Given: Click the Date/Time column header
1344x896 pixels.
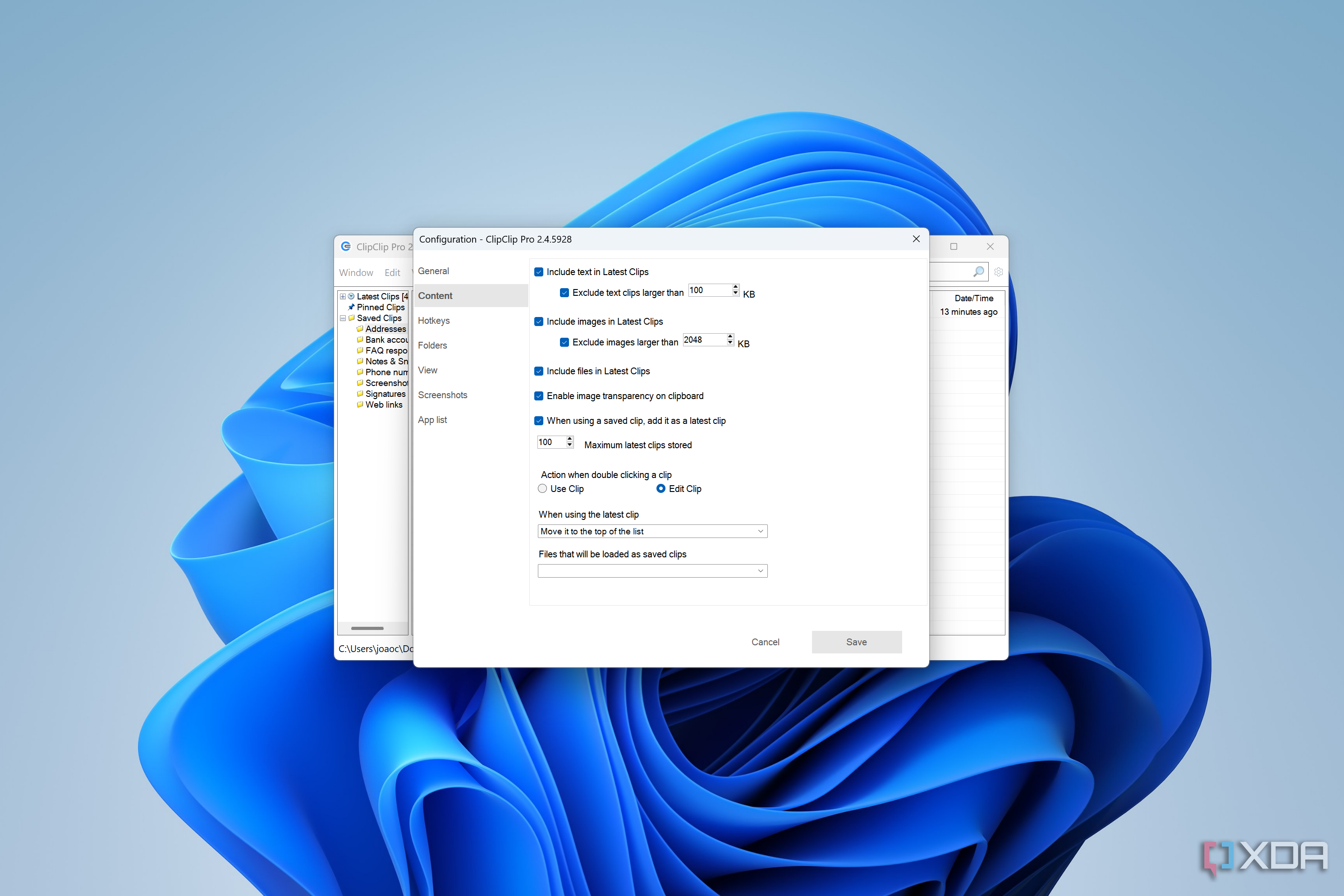Looking at the screenshot, I should [974, 298].
